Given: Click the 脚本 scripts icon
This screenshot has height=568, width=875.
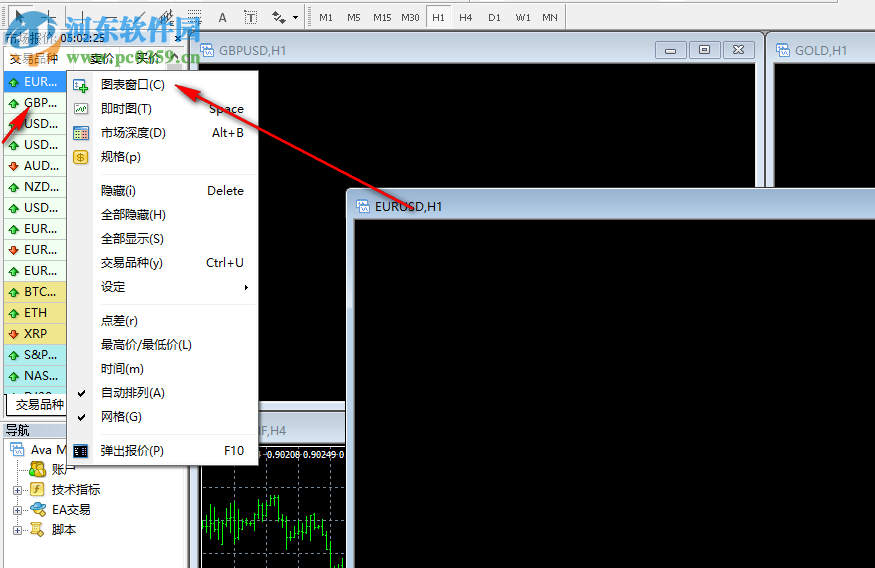Looking at the screenshot, I should pyautogui.click(x=37, y=529).
